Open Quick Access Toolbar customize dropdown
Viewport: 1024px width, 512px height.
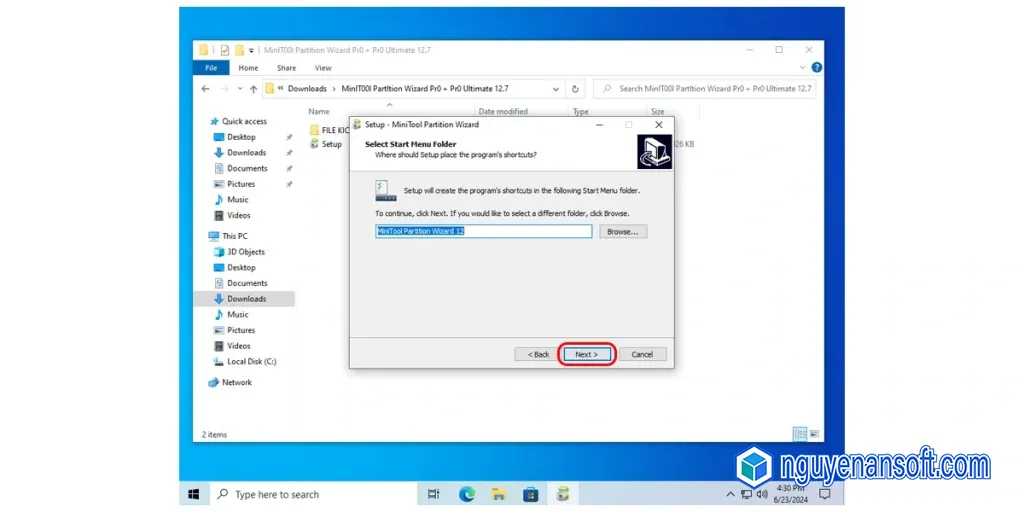(251, 50)
